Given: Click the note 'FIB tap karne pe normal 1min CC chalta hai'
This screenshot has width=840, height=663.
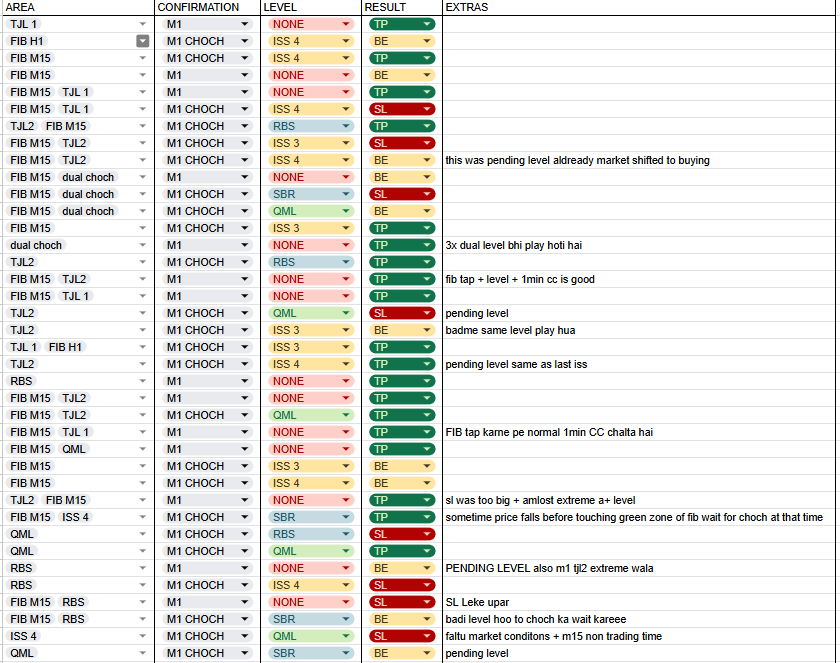Looking at the screenshot, I should (x=549, y=432).
